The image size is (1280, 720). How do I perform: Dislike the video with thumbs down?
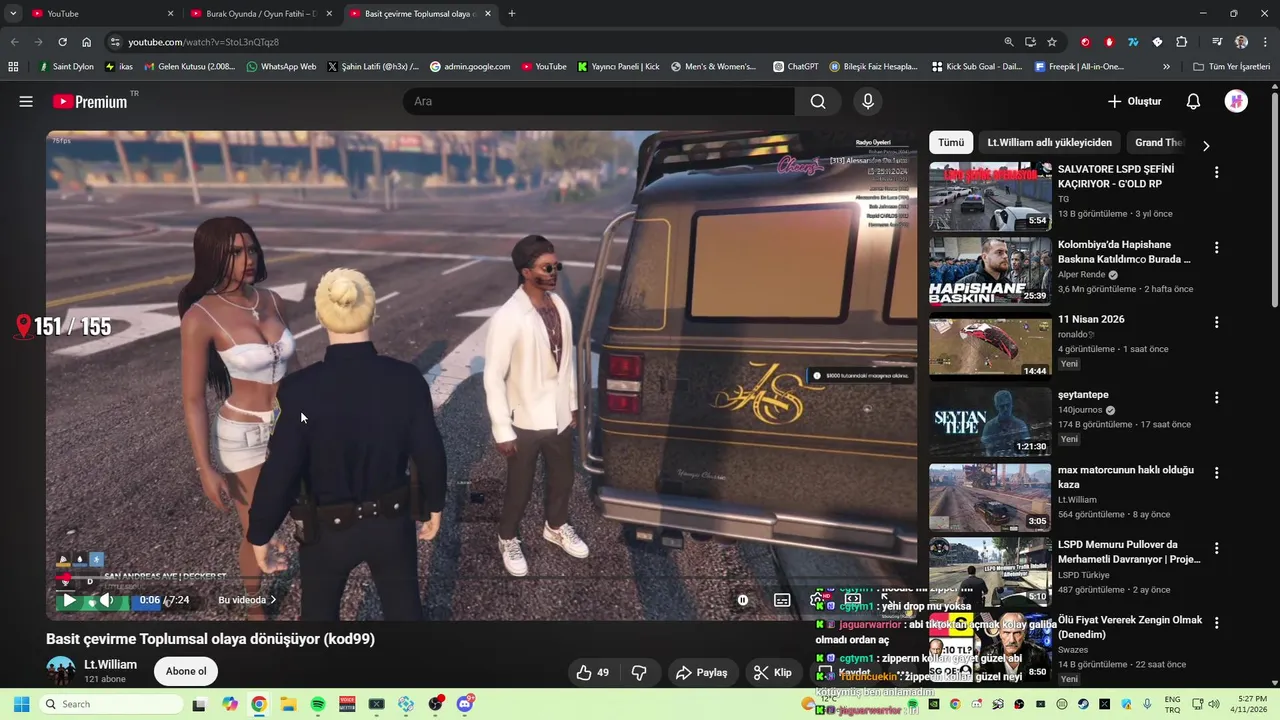(x=639, y=673)
